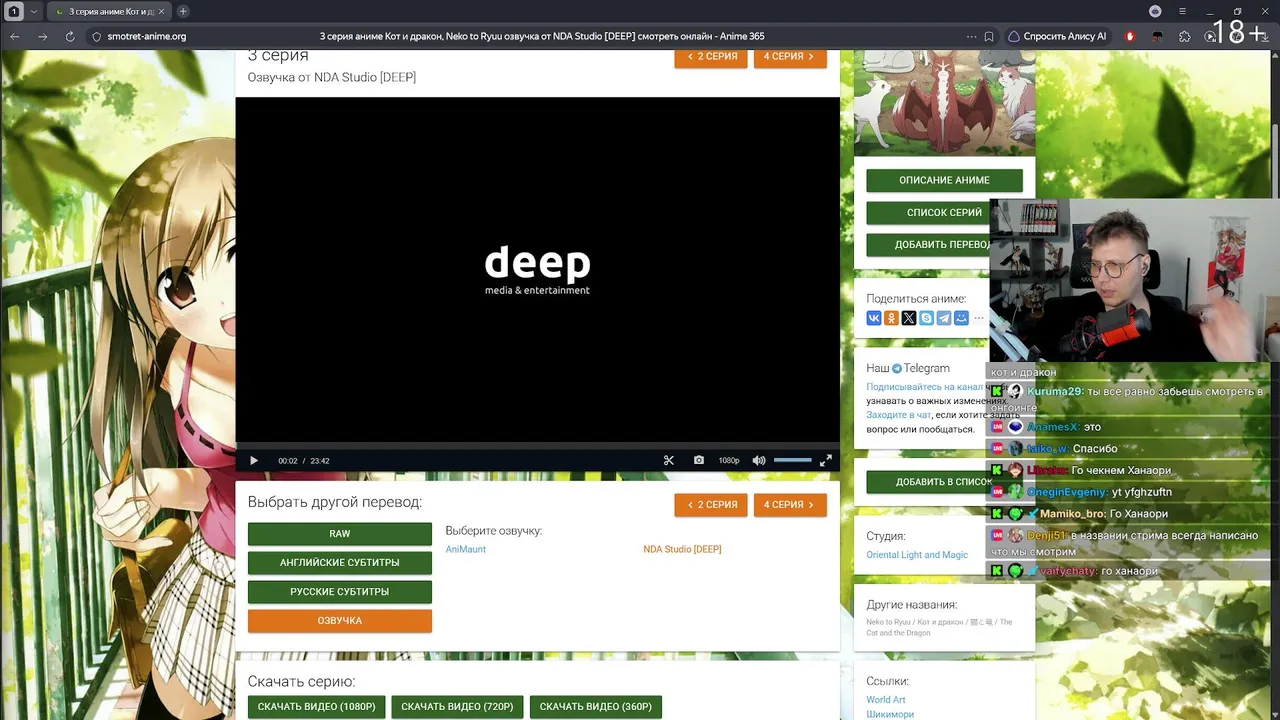
Task: Choose AniMaunt voiceover
Action: [466, 549]
